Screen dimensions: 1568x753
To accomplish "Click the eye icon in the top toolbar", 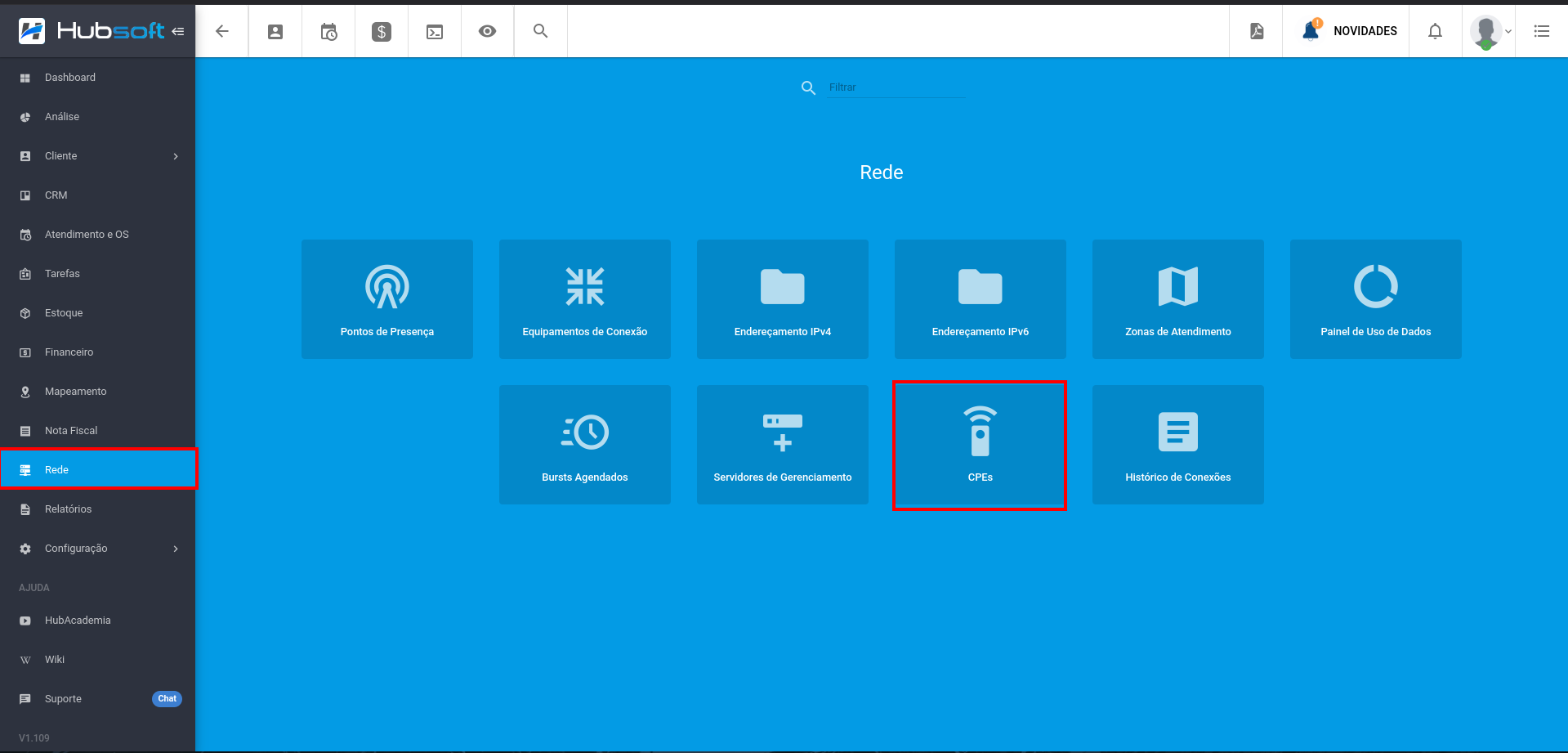I will (487, 31).
